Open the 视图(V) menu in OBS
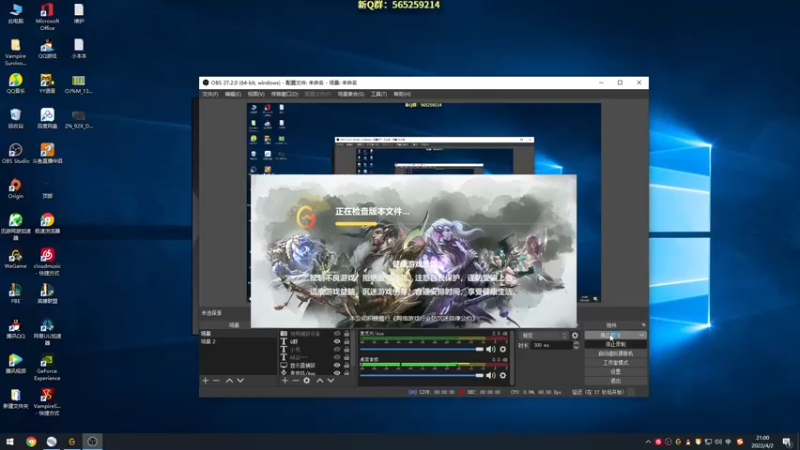 [x=256, y=94]
